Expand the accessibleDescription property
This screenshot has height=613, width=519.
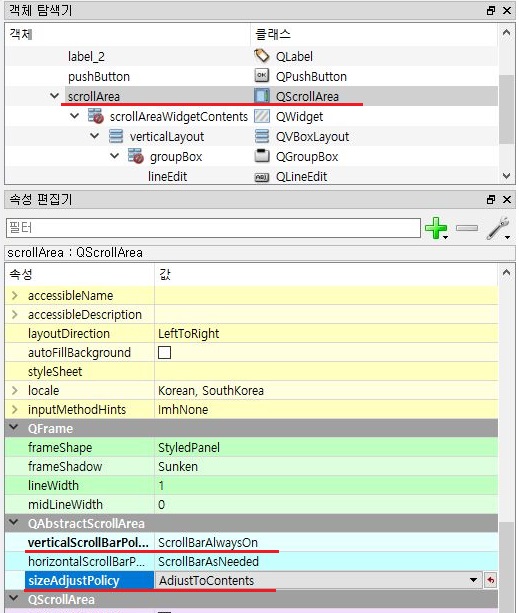14,314
